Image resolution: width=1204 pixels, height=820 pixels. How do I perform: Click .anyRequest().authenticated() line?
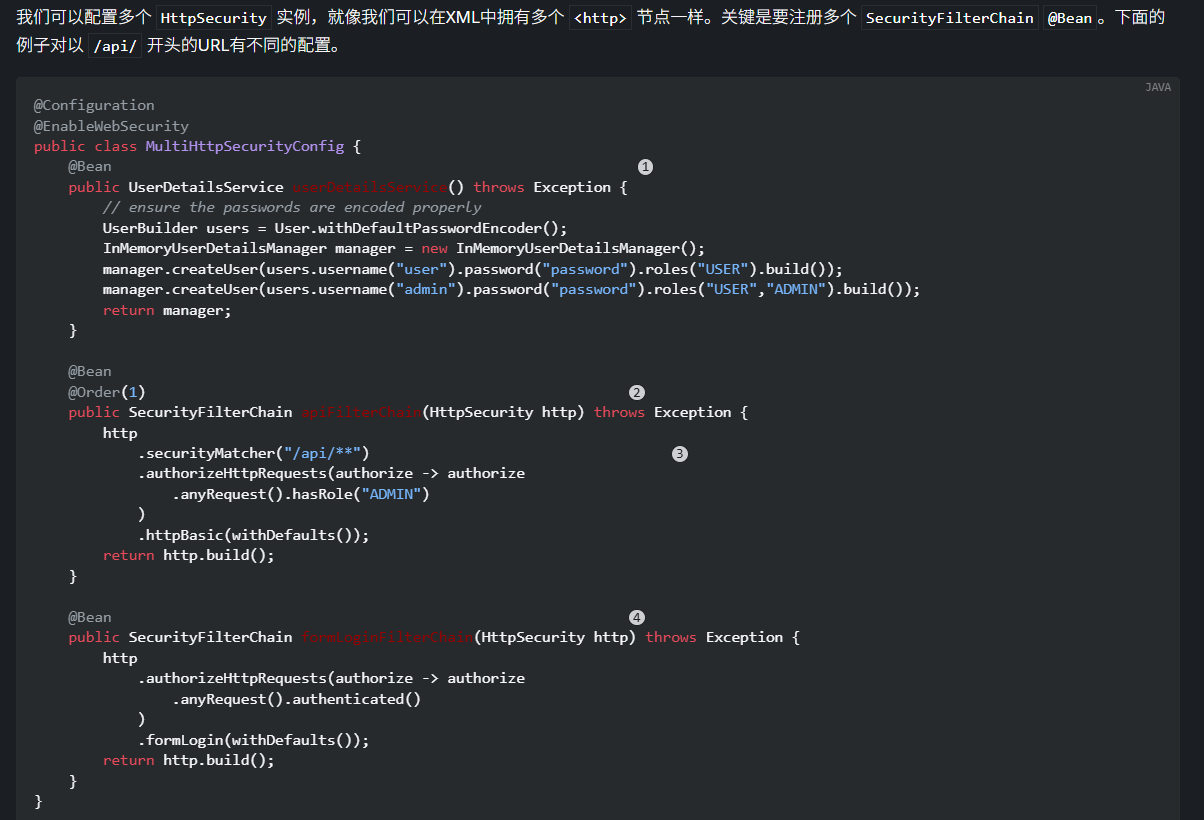pyautogui.click(x=296, y=699)
